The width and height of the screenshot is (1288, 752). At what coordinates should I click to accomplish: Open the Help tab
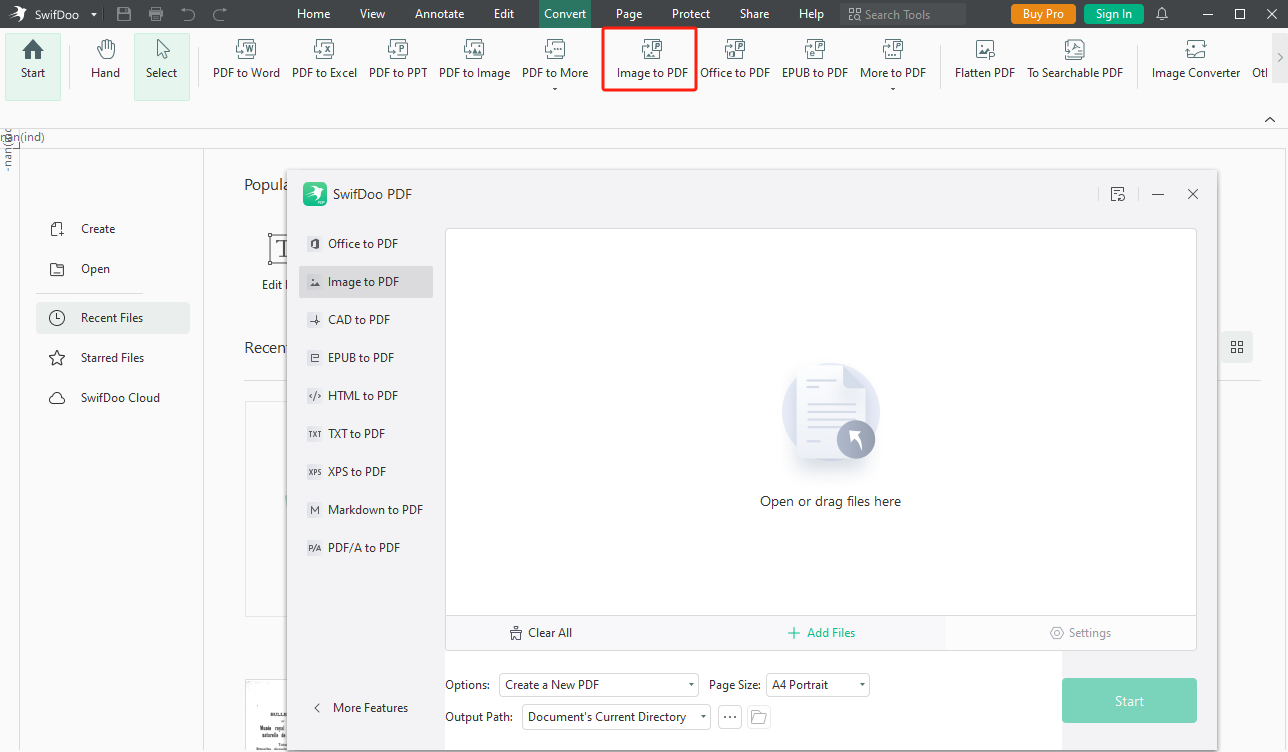coord(812,14)
